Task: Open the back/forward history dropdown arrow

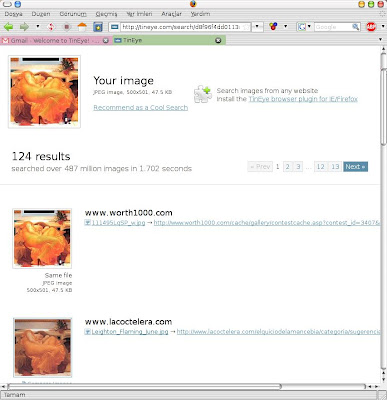Action: tap(38, 26)
